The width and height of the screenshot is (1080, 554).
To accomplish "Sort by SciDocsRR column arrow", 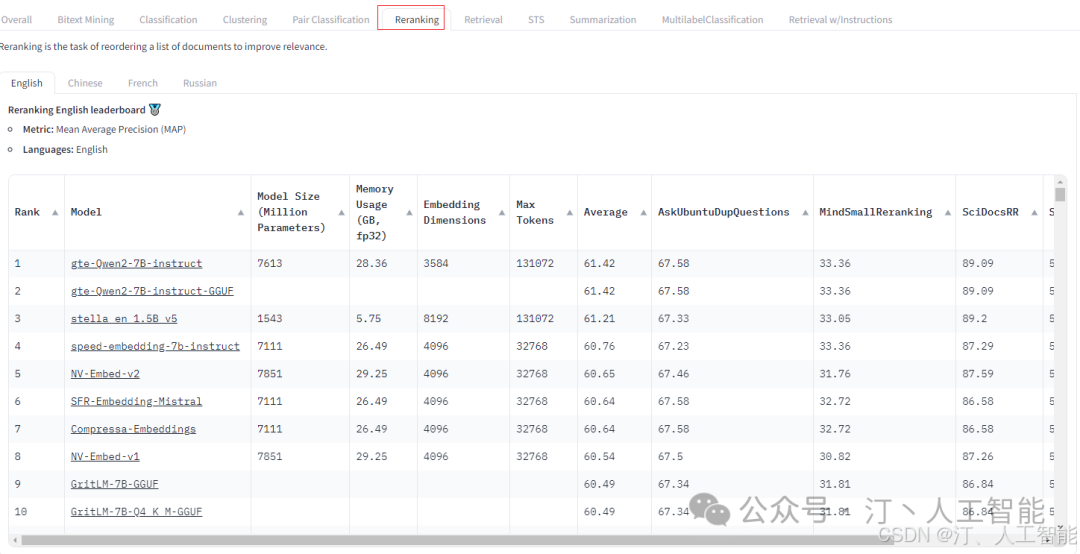I will 1033,213.
